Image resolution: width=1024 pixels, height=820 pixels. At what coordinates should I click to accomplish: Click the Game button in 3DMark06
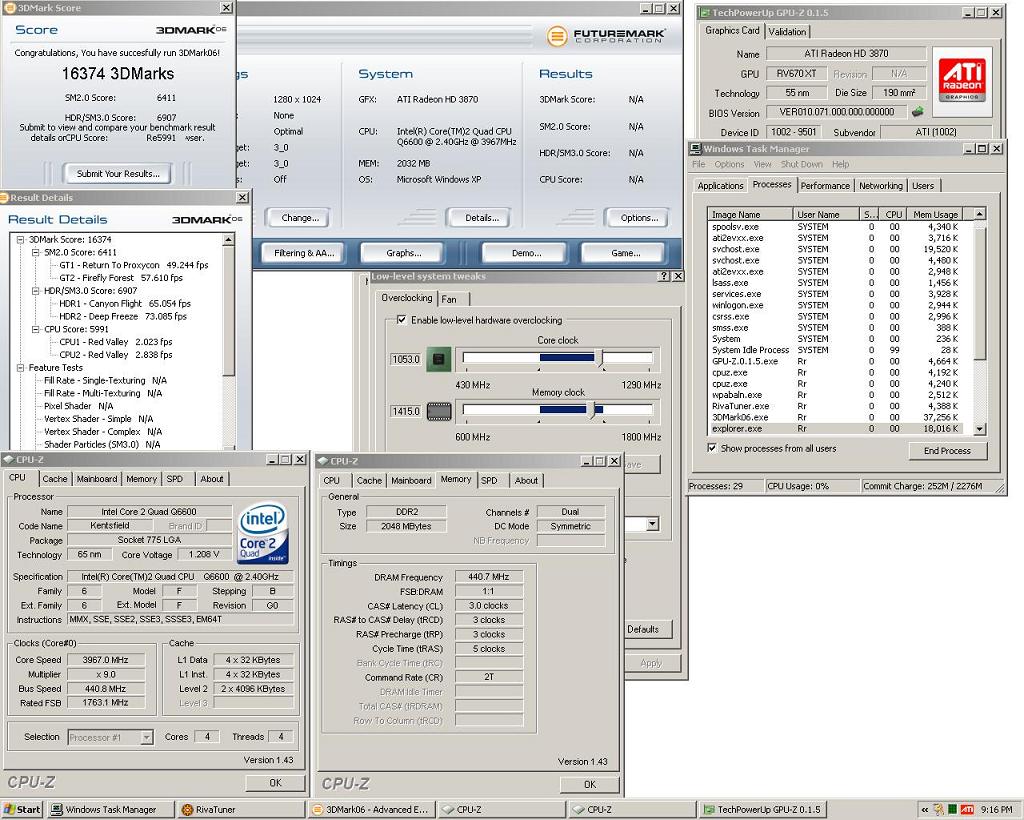coord(626,253)
